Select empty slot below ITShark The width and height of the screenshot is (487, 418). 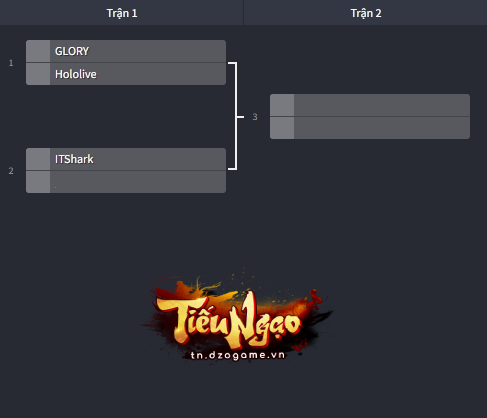tap(126, 182)
